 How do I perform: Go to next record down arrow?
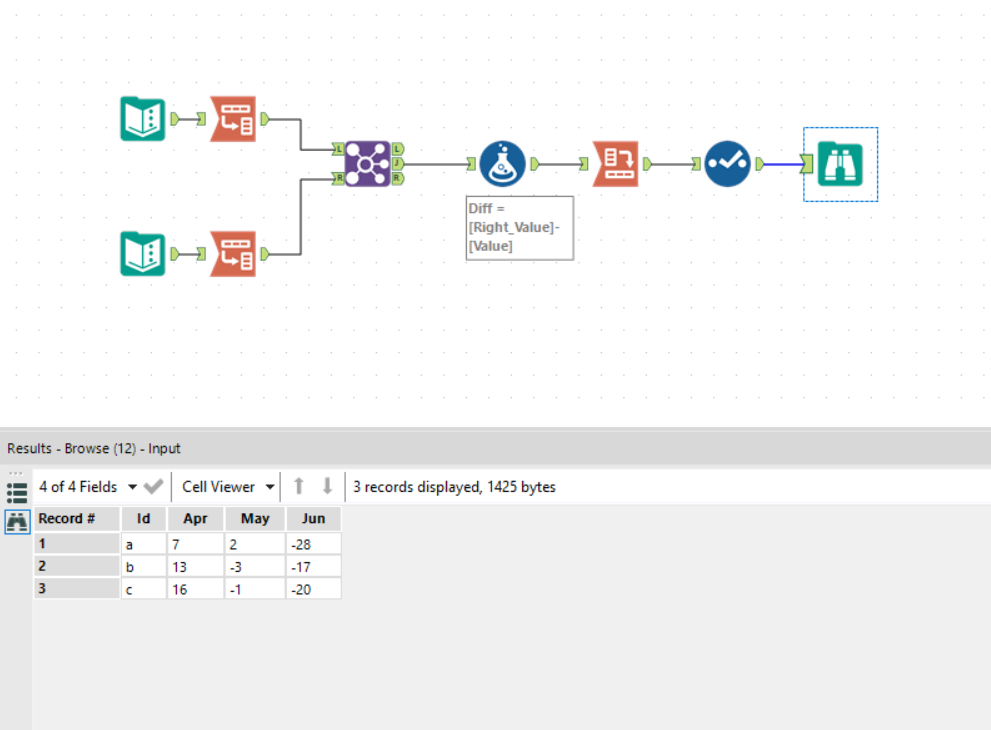pyautogui.click(x=327, y=486)
